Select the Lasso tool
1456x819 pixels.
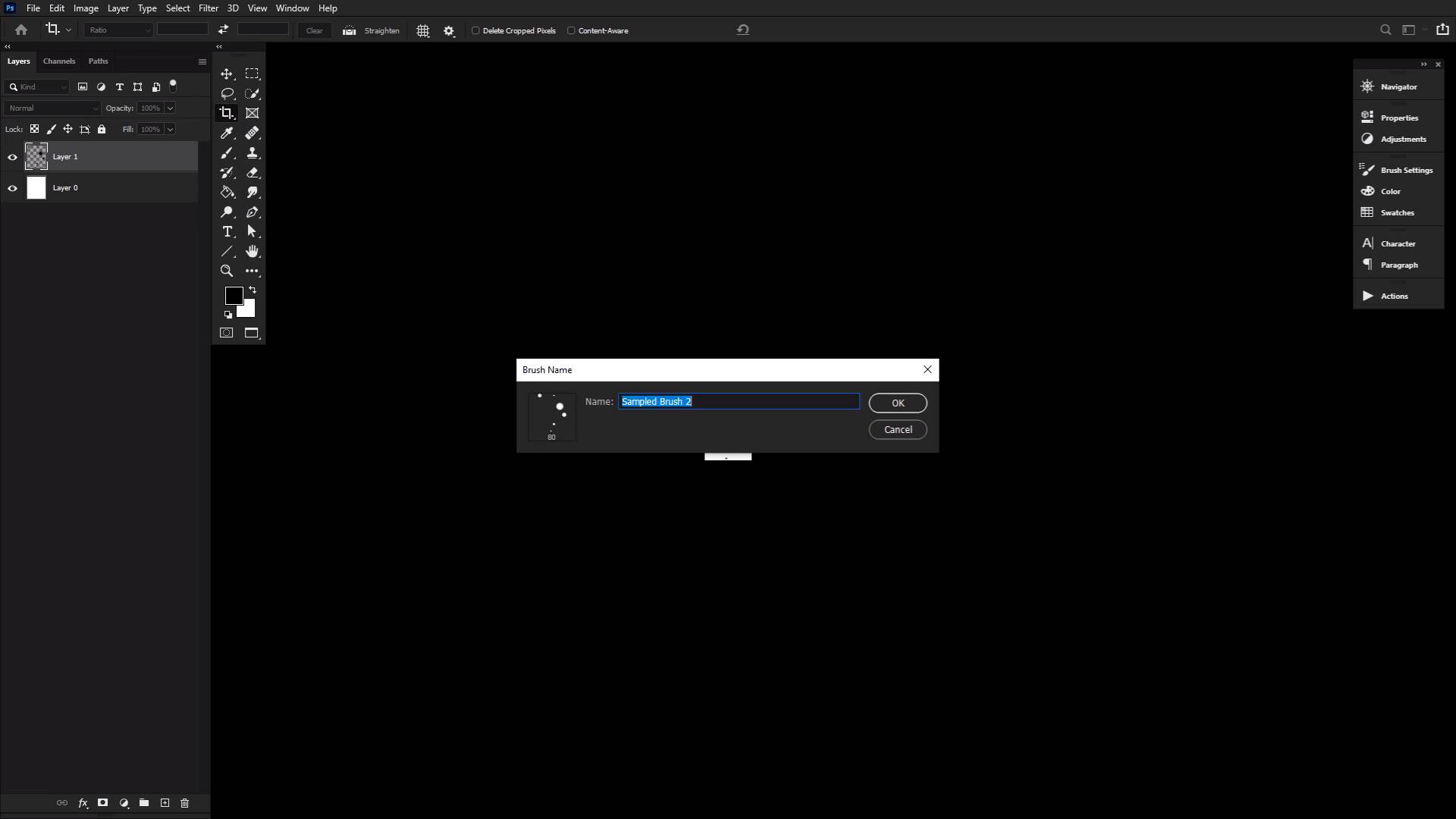tap(226, 93)
